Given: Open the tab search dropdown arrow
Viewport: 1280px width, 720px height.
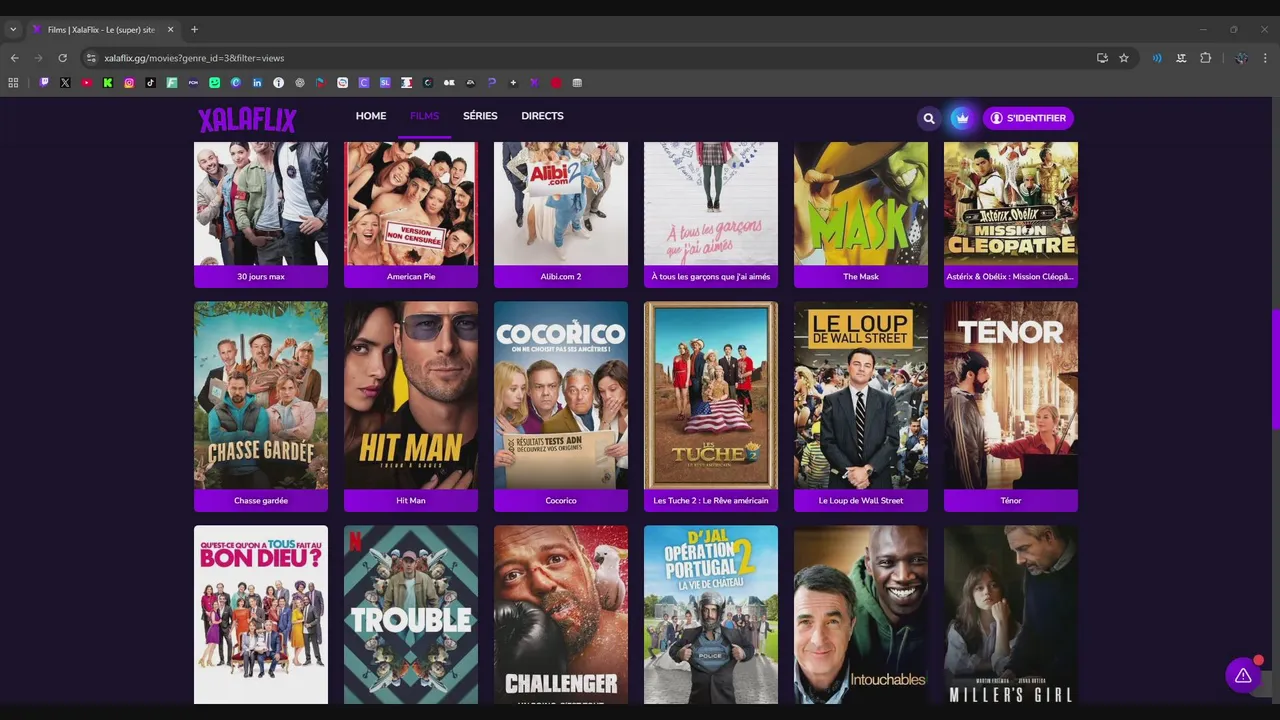Looking at the screenshot, I should [13, 30].
